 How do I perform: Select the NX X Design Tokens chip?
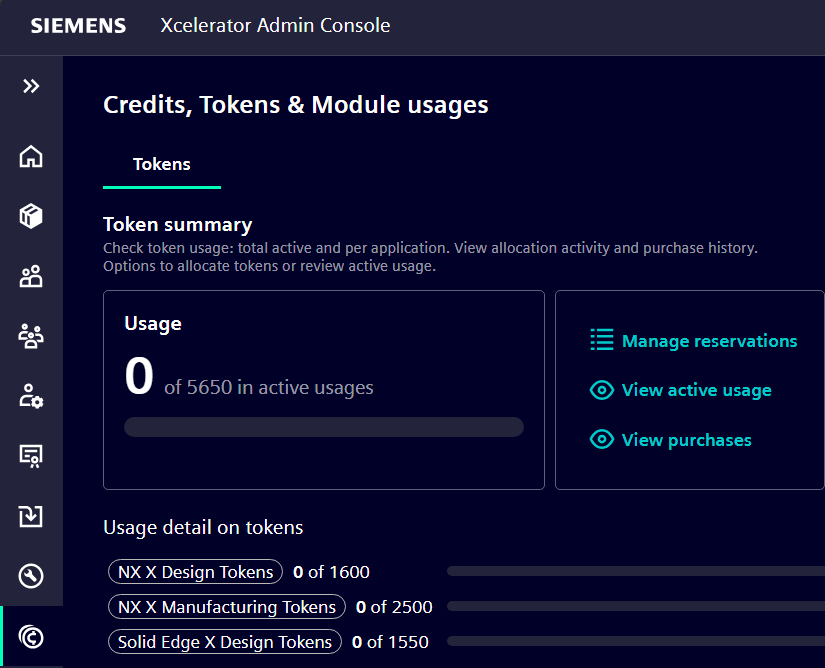[195, 572]
